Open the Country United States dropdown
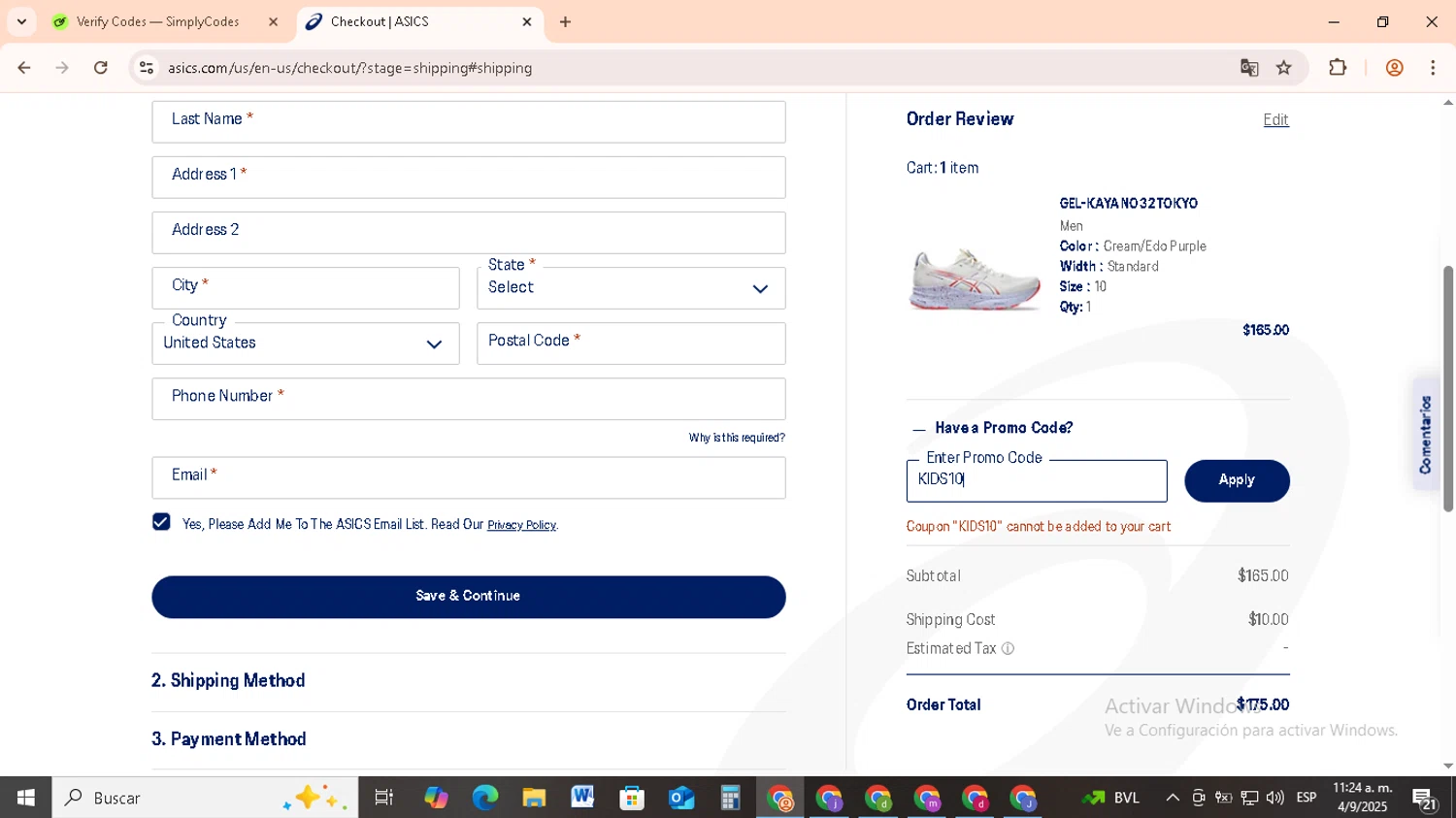 coord(306,344)
